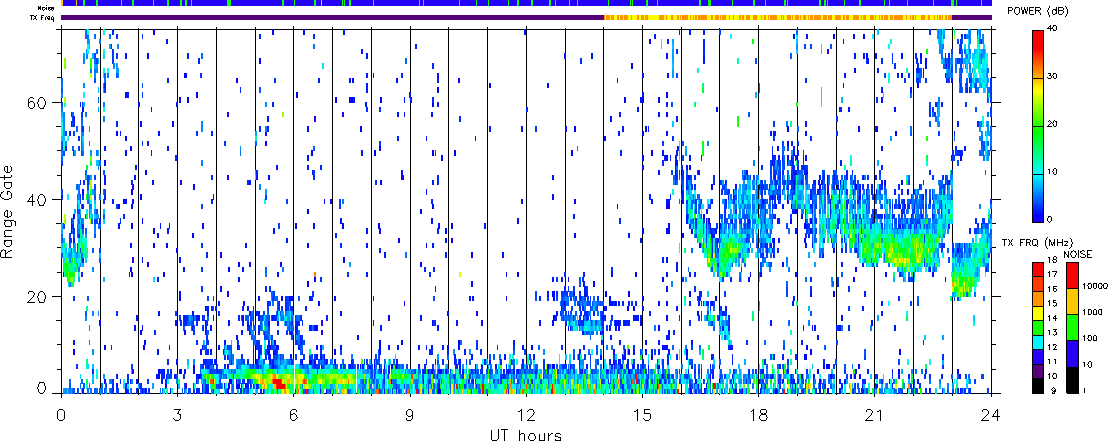Click the orange portion of the TX Freq strip
The image size is (1108, 441).
click(777, 18)
